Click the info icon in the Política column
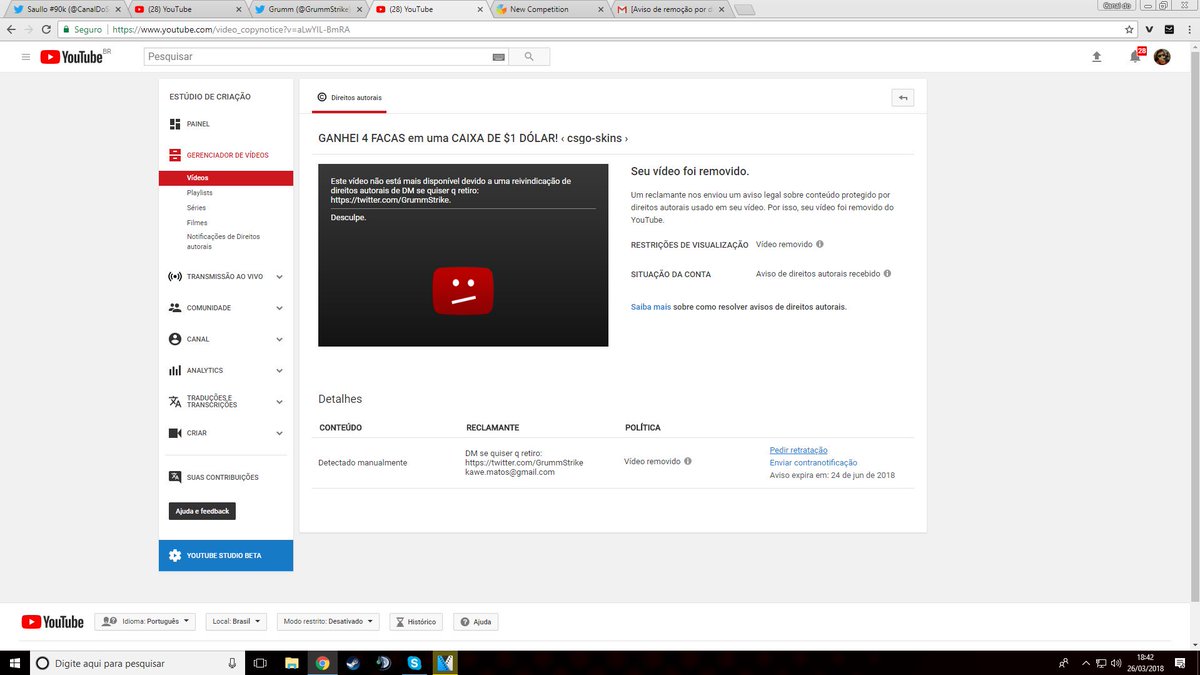Image resolution: width=1200 pixels, height=675 pixels. [688, 461]
